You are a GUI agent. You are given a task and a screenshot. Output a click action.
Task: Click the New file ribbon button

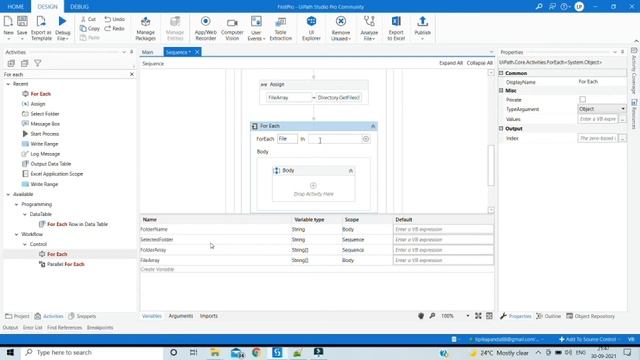[x=8, y=28]
